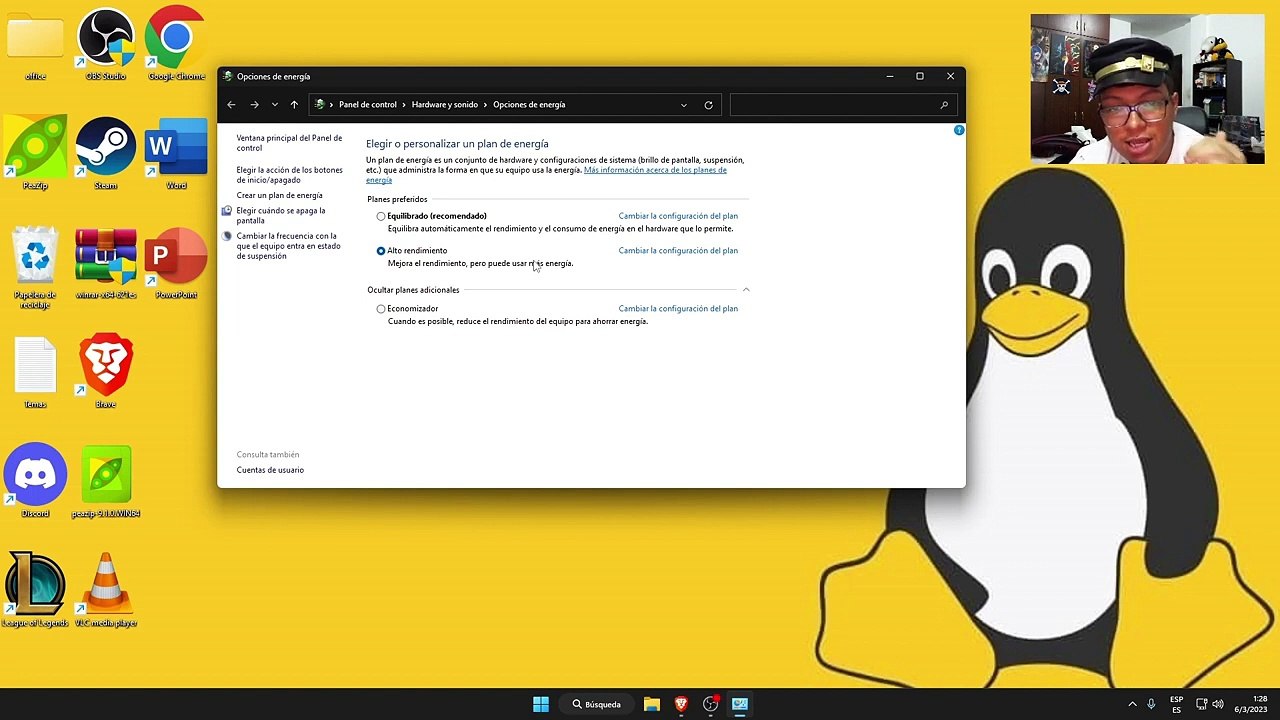Image resolution: width=1280 pixels, height=720 pixels.
Task: Click the power icon in window title bar
Action: tap(228, 76)
